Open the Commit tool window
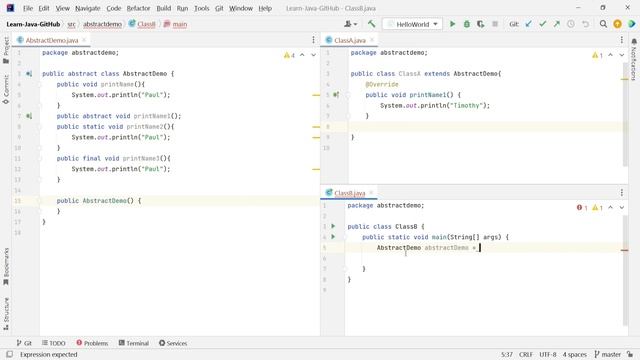This screenshot has height=360, width=640. pos(6,89)
